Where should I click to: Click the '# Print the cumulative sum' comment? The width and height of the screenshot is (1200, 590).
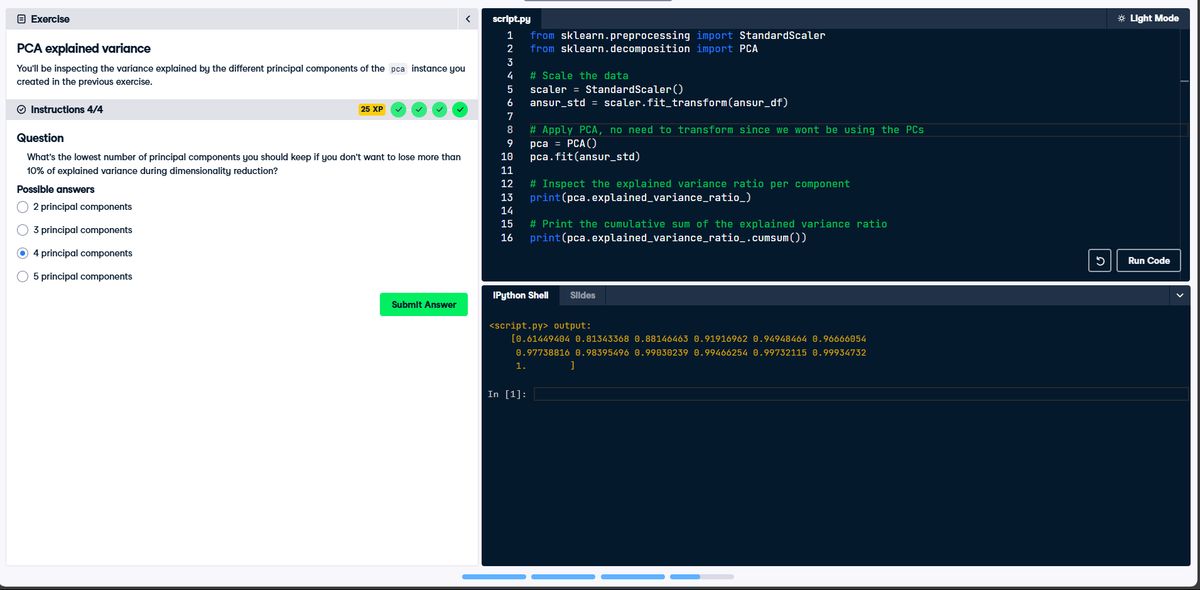(707, 224)
